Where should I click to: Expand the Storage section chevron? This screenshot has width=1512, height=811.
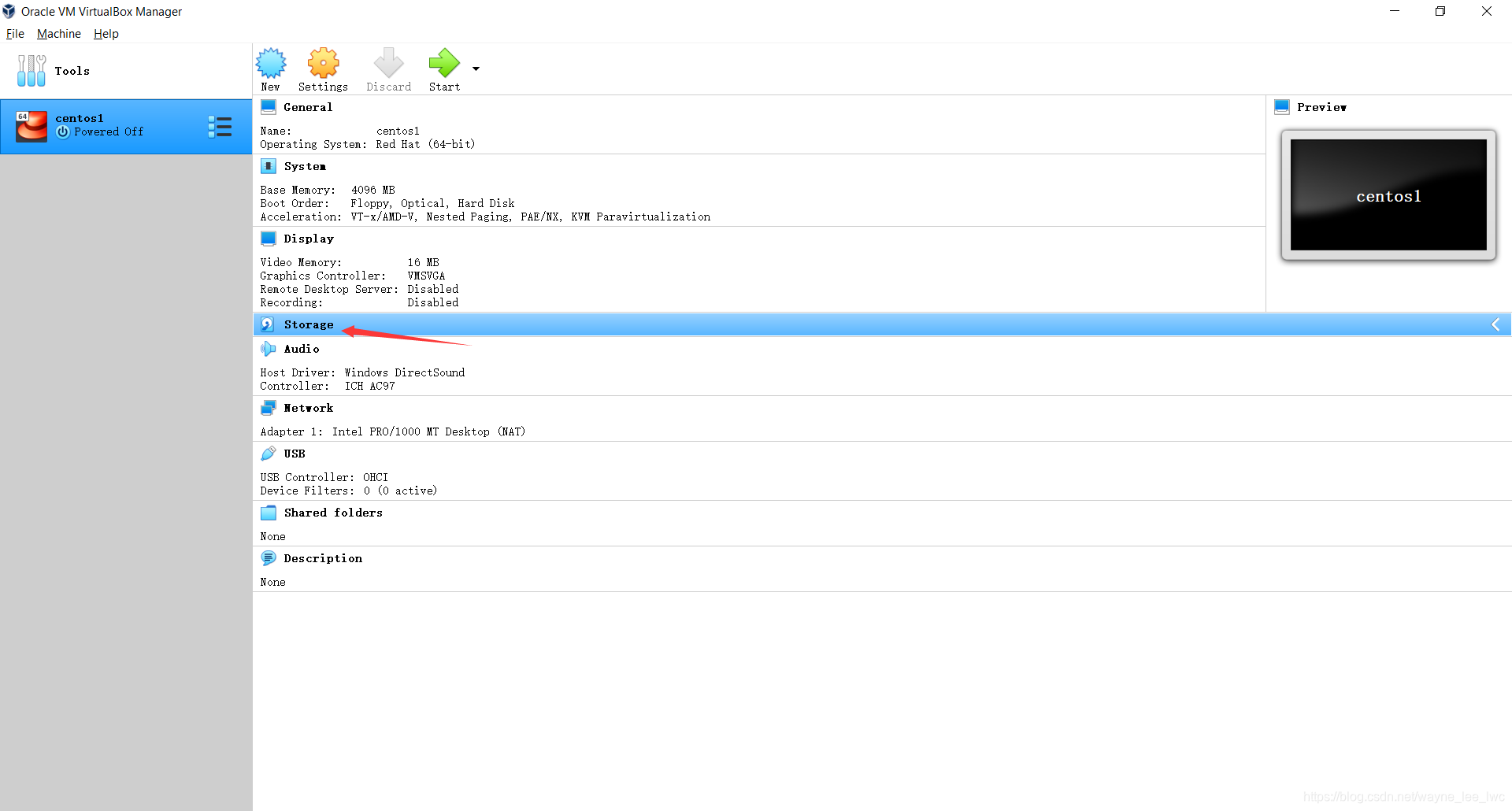[1495, 324]
